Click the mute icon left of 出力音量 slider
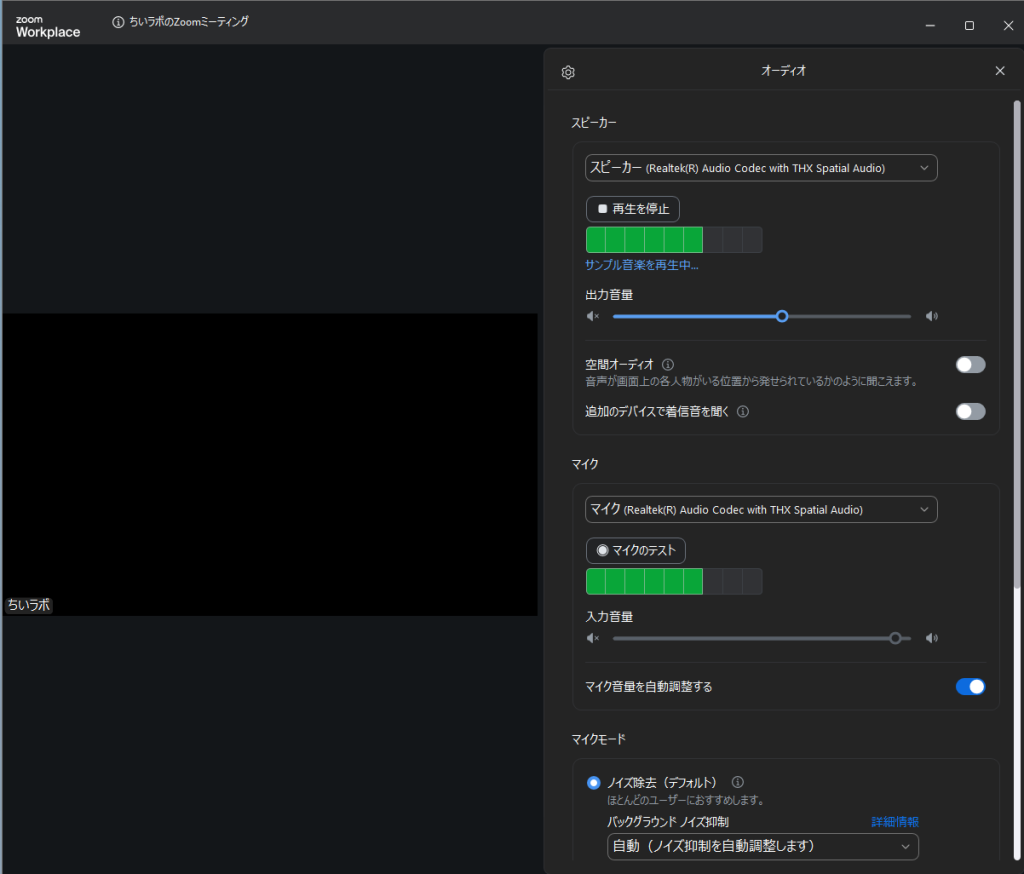 click(593, 316)
